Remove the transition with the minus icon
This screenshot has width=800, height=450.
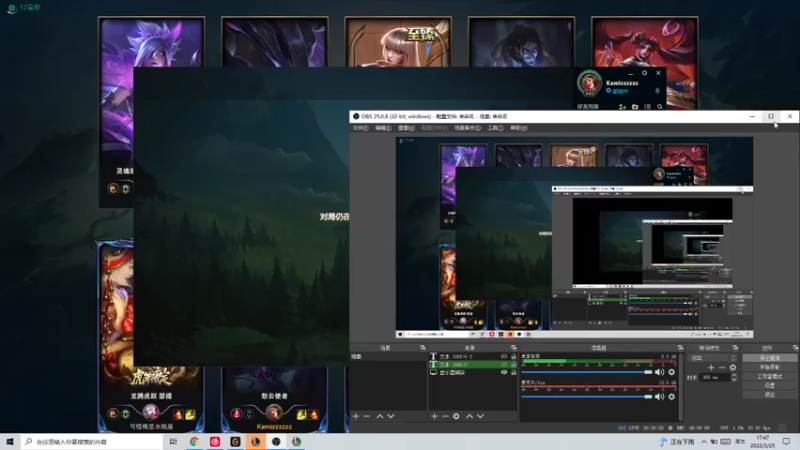click(x=722, y=367)
